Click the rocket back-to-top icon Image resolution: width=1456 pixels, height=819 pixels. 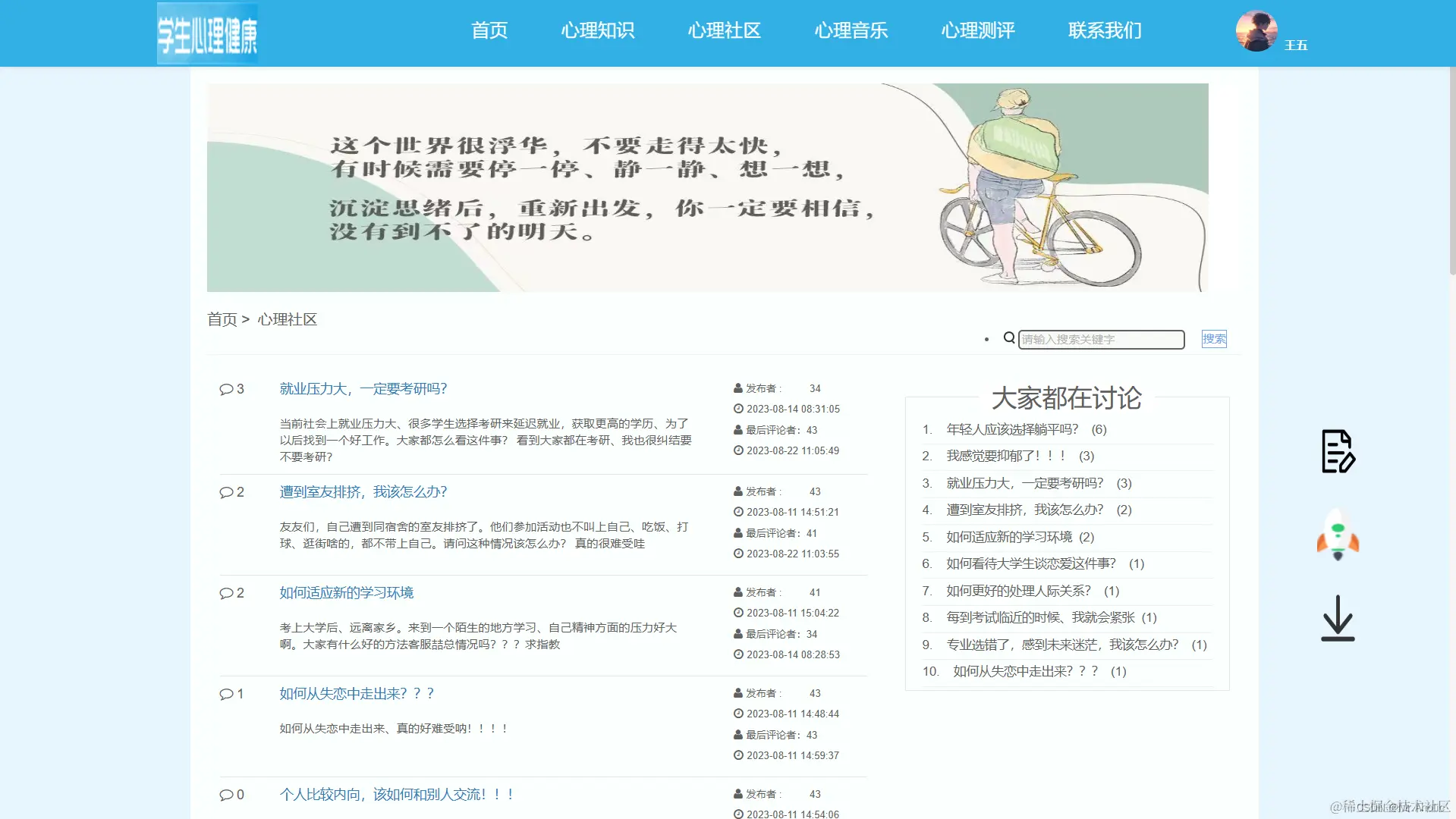pyautogui.click(x=1338, y=535)
